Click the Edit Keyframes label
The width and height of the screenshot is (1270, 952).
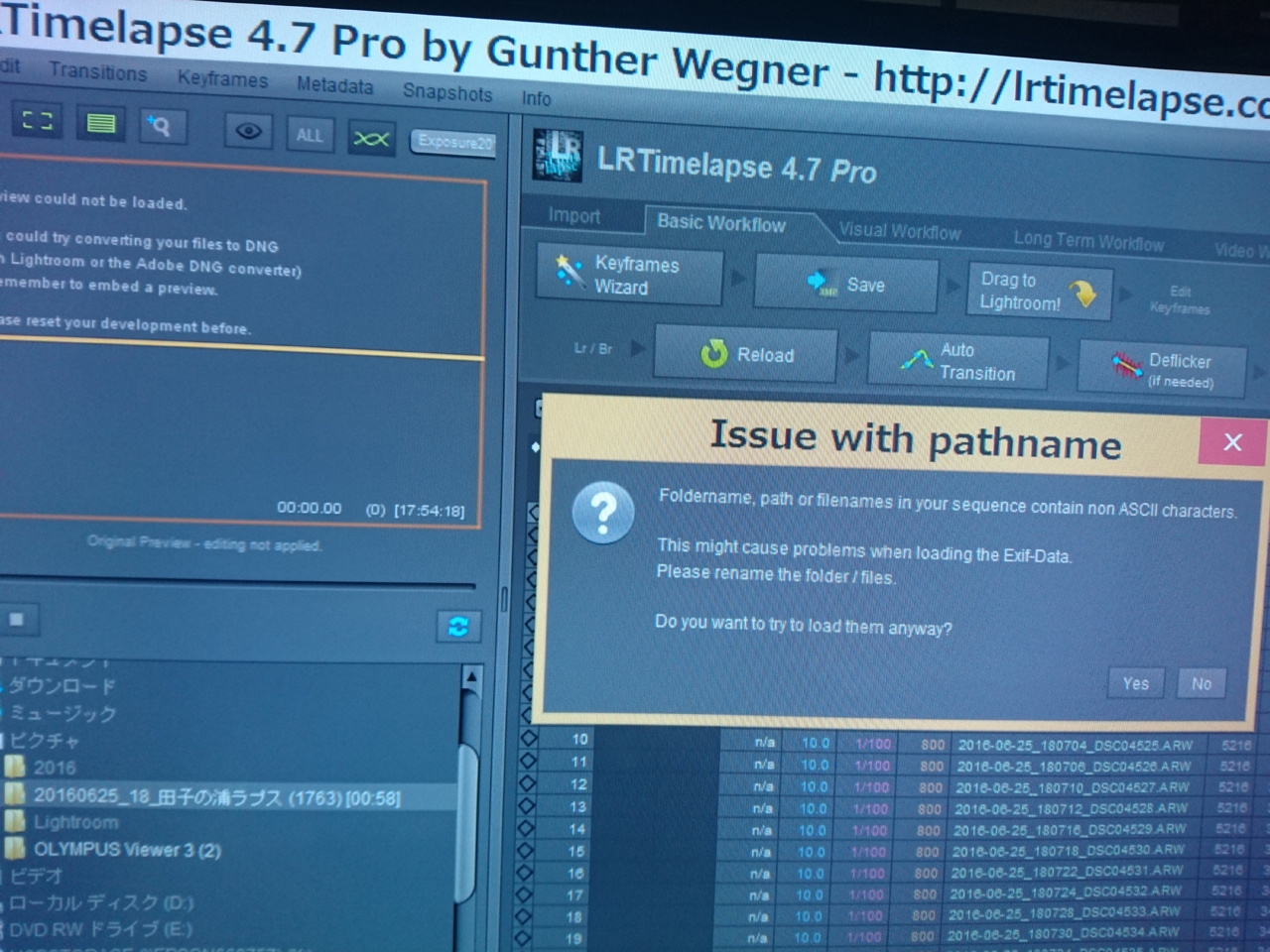pyautogui.click(x=1179, y=299)
